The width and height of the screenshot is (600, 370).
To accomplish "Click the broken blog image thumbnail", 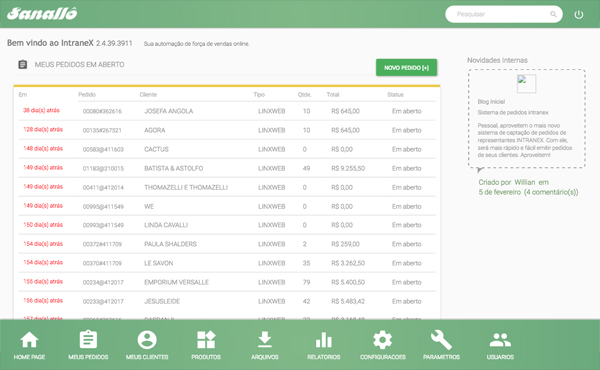I will coord(526,83).
